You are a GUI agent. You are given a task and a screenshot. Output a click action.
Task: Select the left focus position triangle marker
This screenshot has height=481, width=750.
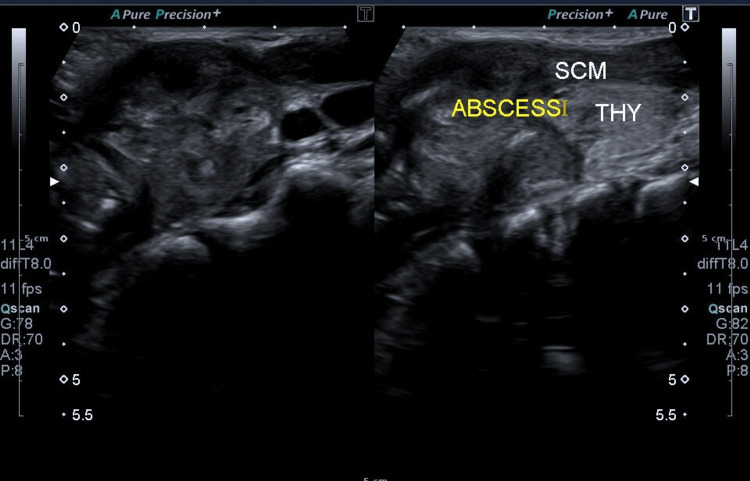[x=55, y=182]
